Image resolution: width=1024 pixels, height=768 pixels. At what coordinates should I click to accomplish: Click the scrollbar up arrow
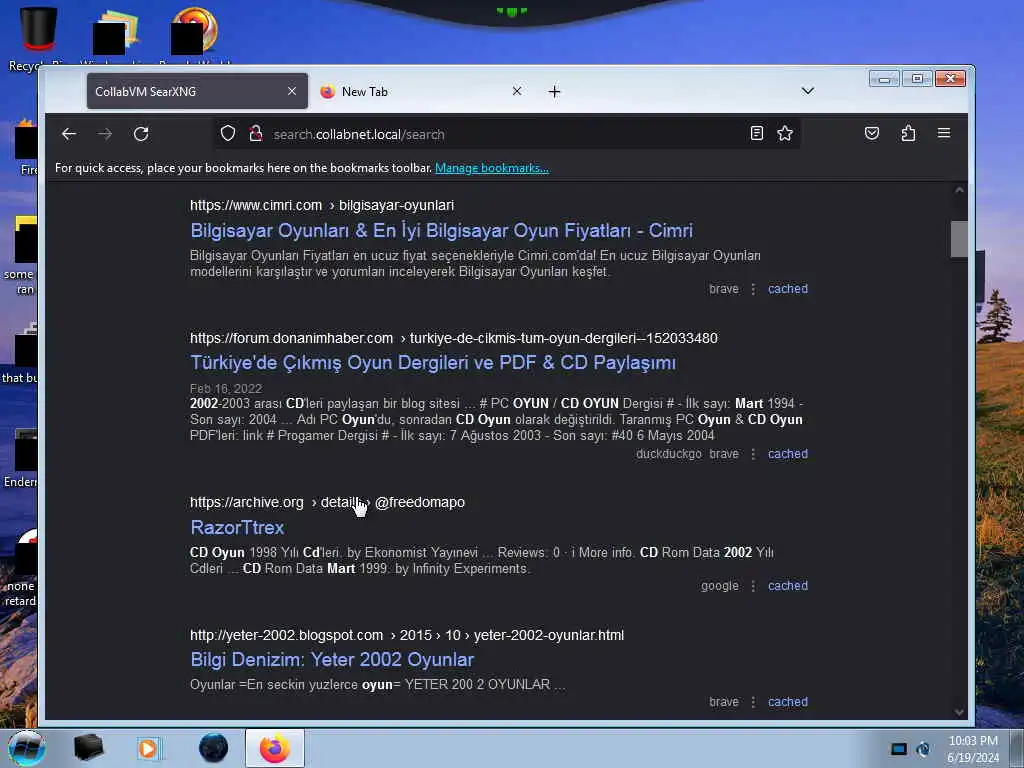click(x=959, y=191)
